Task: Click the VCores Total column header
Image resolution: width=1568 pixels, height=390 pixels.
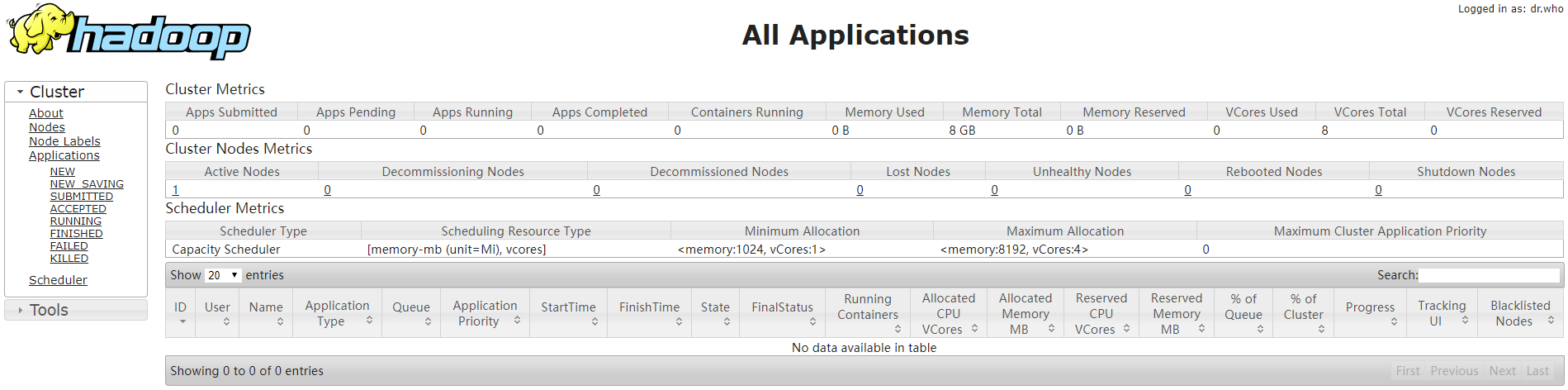Action: click(1370, 112)
